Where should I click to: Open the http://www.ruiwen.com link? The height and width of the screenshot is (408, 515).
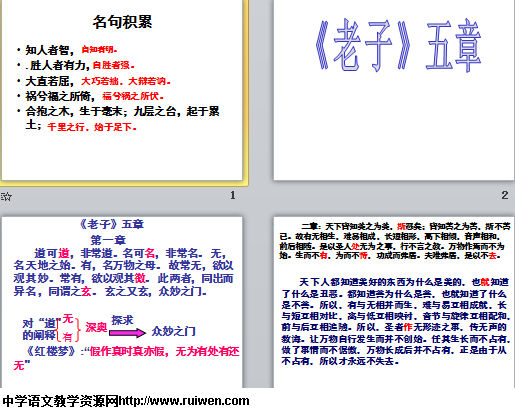coord(184,401)
